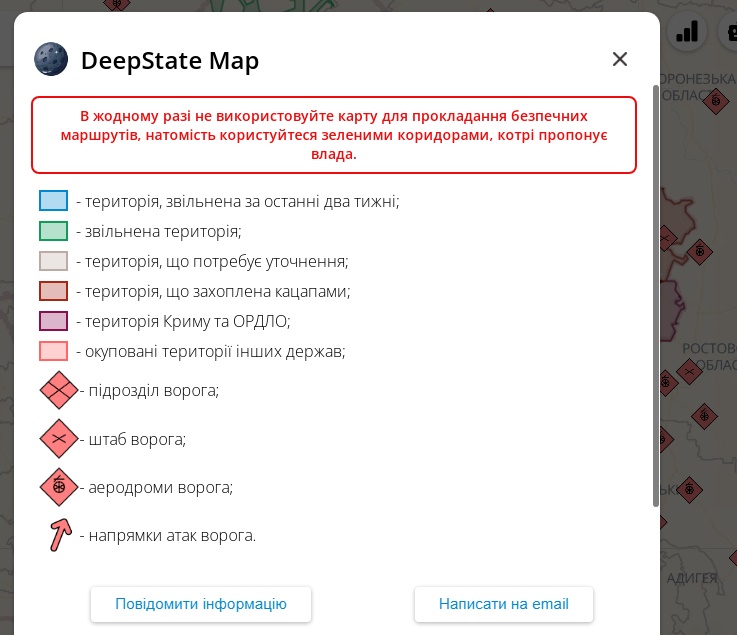
Task: Click the 'окуповані території інших держав' text
Action: click(x=215, y=352)
